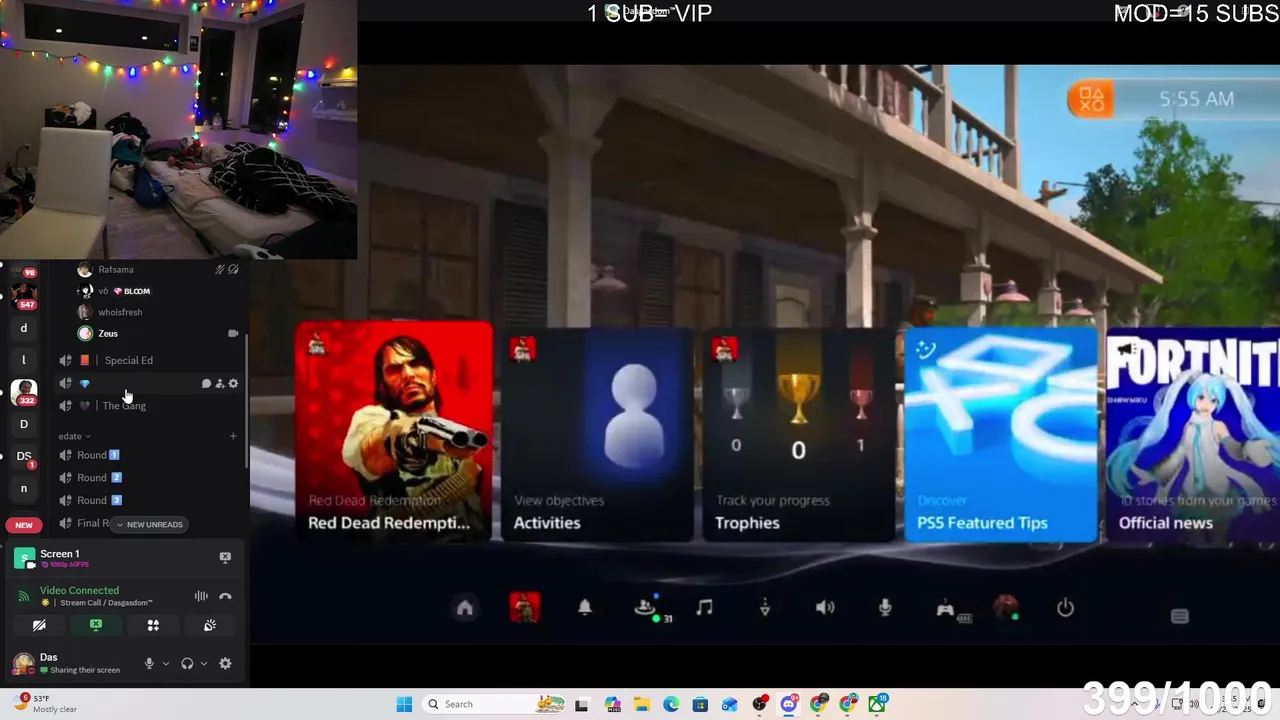The width and height of the screenshot is (1280, 720).
Task: Toggle screen share button in Discord
Action: pos(96,625)
